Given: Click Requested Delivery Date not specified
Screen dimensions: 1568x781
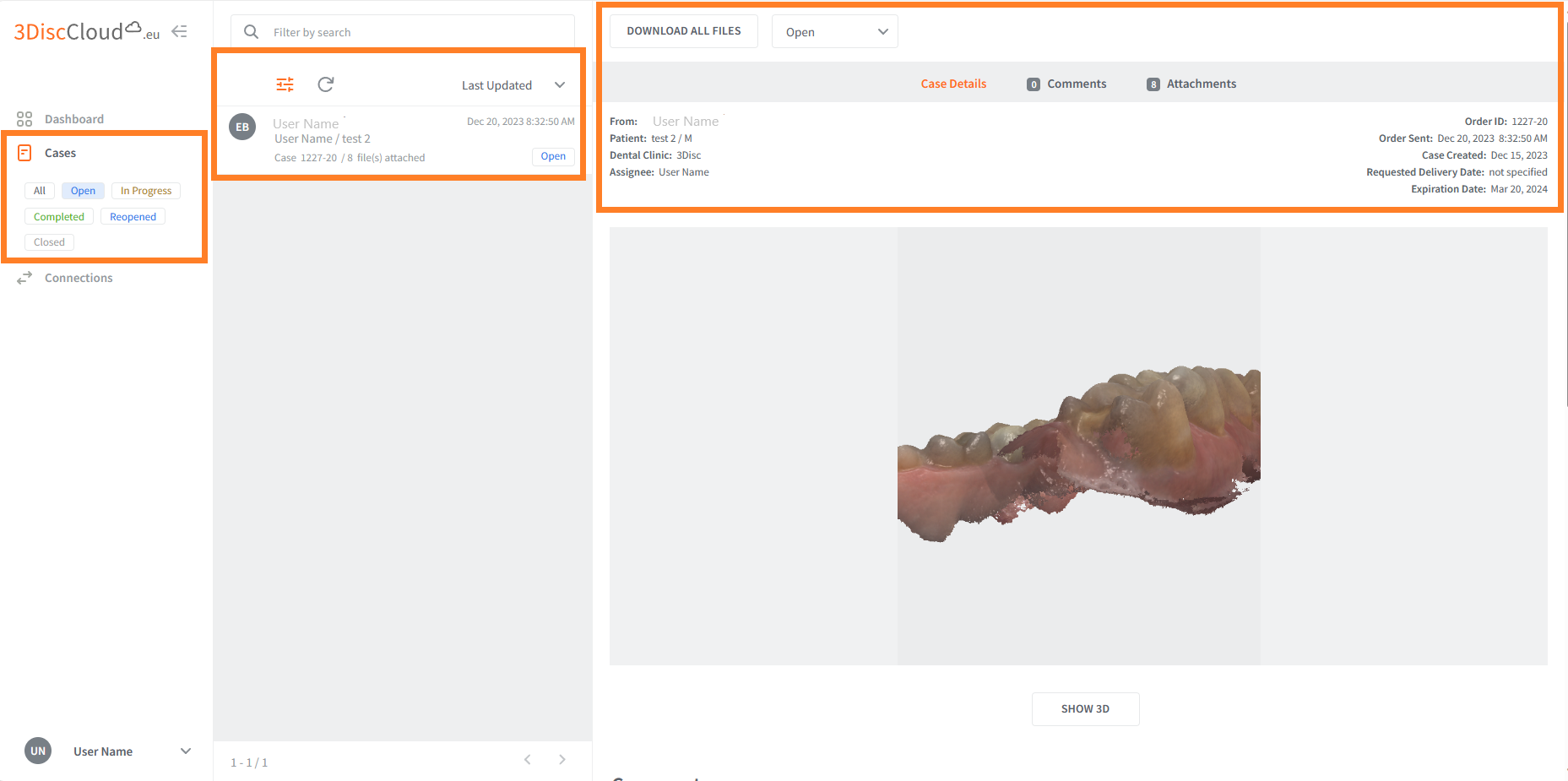Looking at the screenshot, I should (x=1457, y=172).
